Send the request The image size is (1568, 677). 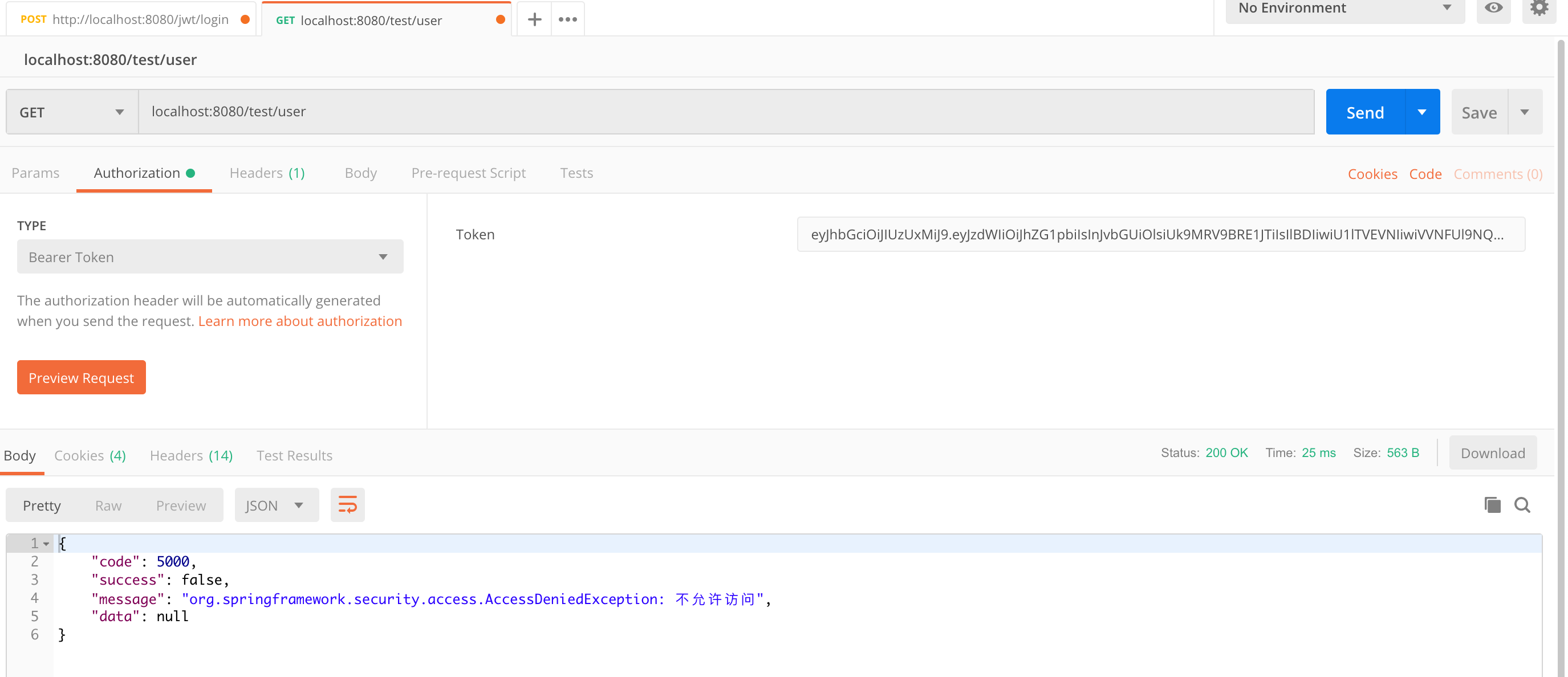(x=1364, y=112)
